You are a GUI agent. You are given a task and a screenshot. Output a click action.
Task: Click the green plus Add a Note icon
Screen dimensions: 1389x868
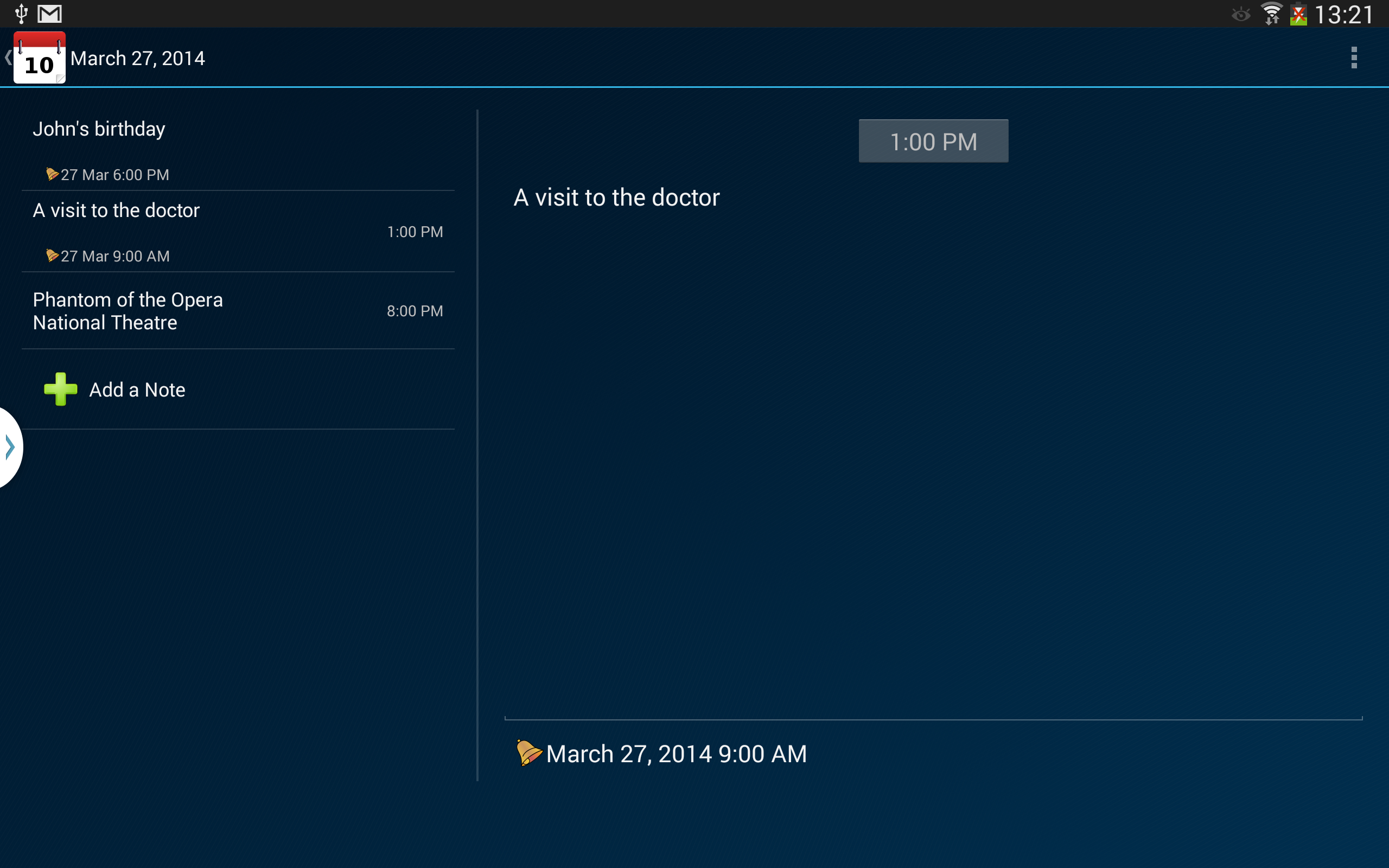60,389
